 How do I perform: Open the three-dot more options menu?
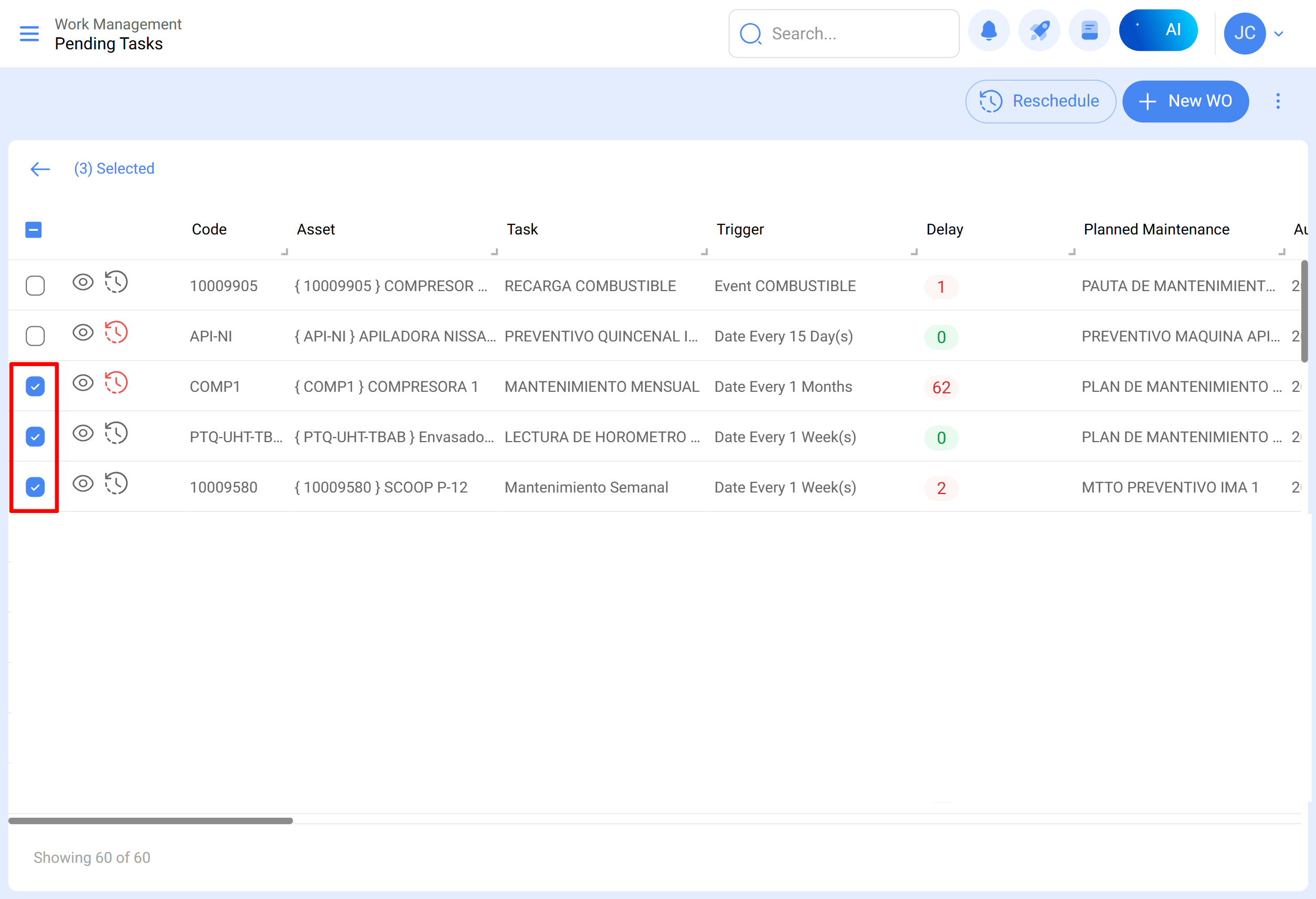[x=1278, y=101]
